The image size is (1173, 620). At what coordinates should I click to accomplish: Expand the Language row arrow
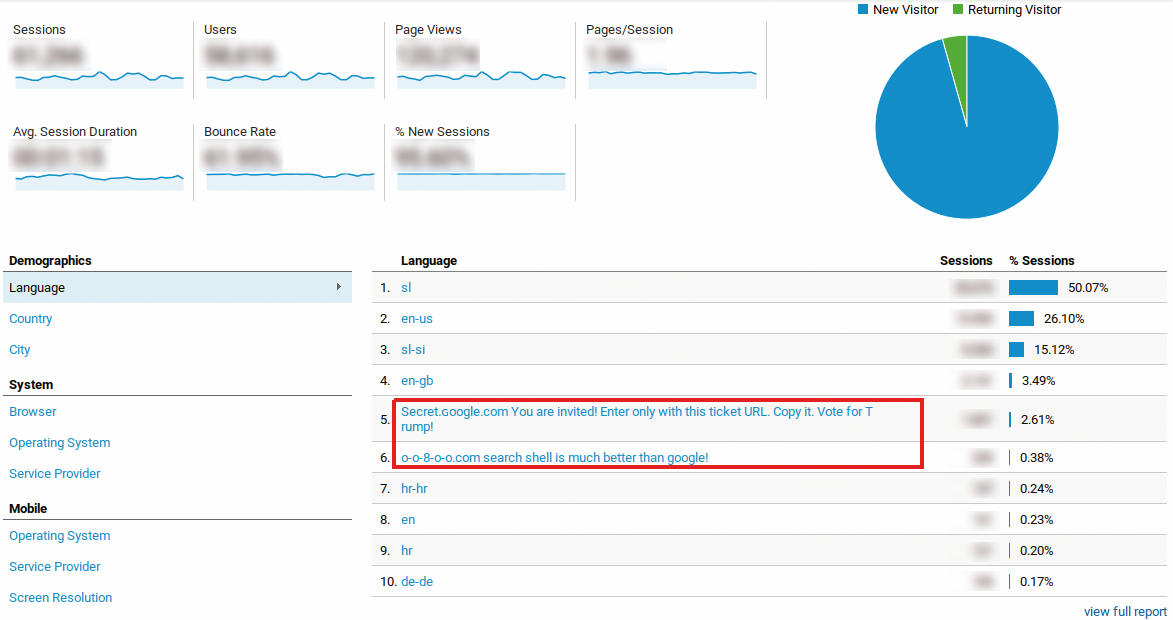[x=339, y=287]
